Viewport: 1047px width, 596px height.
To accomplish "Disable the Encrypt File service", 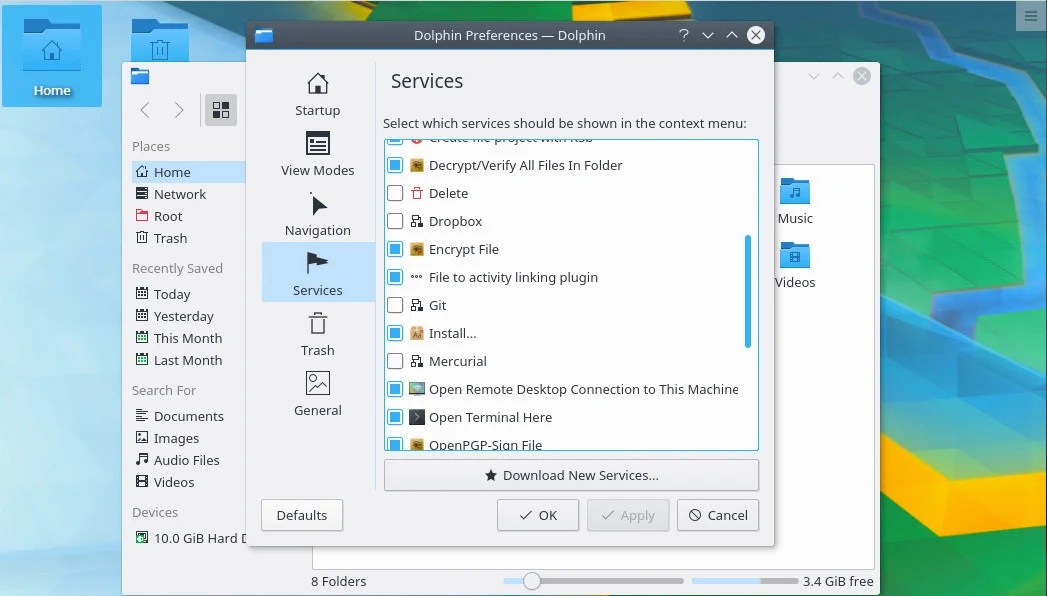I will point(395,249).
